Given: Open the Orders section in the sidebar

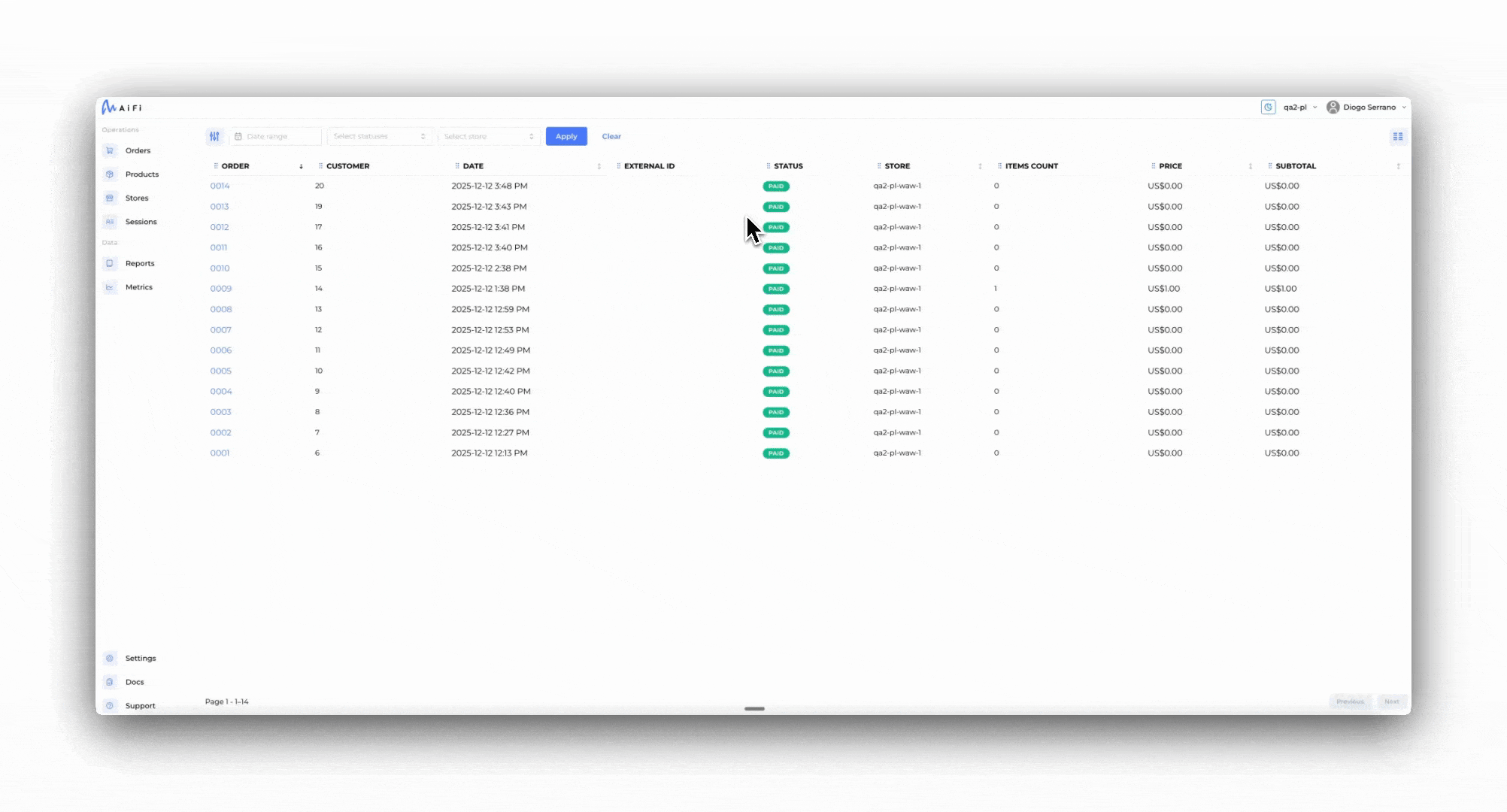Looking at the screenshot, I should coord(138,150).
